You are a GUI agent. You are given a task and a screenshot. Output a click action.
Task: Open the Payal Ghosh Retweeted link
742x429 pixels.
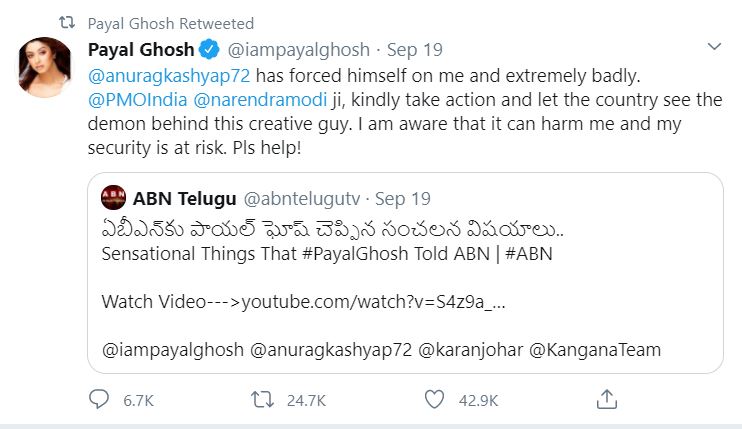coord(171,23)
